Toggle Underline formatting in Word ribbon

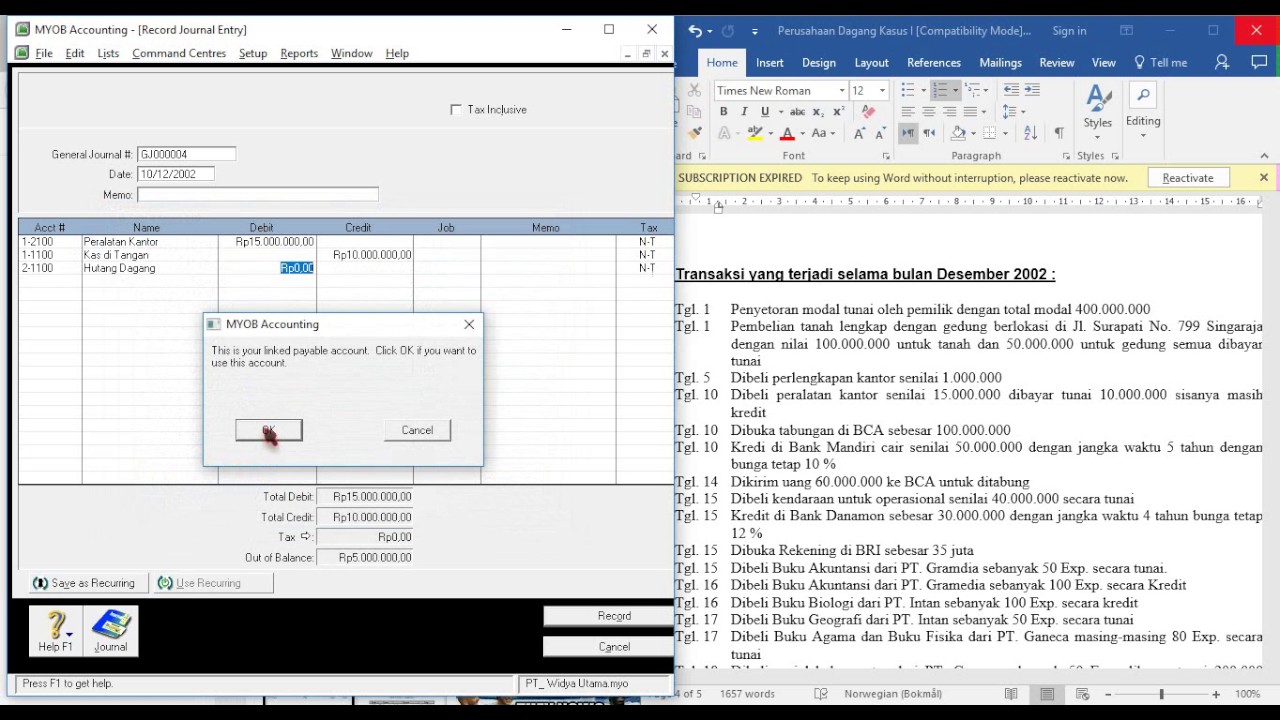[x=765, y=111]
